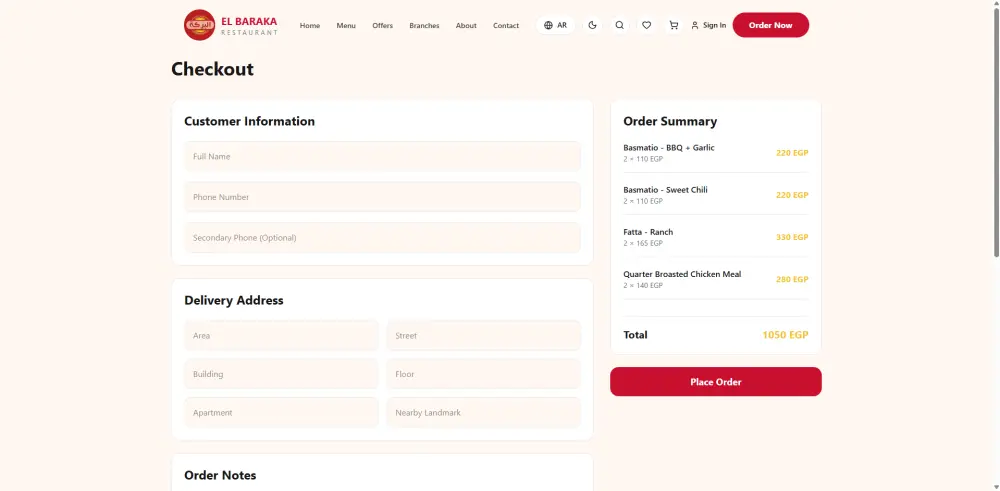Open the shopping cart icon
The height and width of the screenshot is (491, 1000).
[x=673, y=26]
